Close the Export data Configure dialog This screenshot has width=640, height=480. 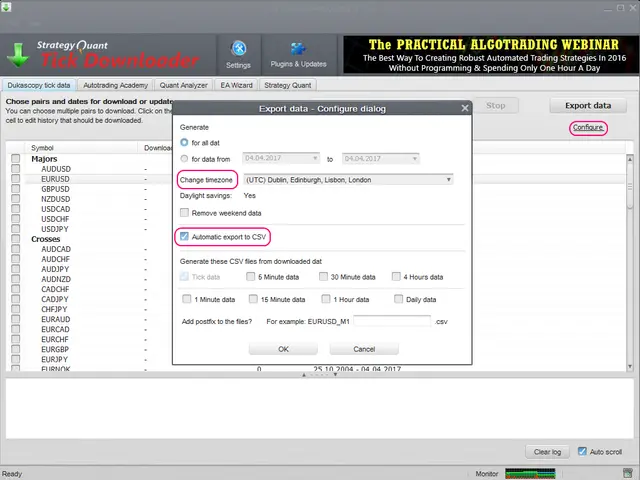pos(465,108)
